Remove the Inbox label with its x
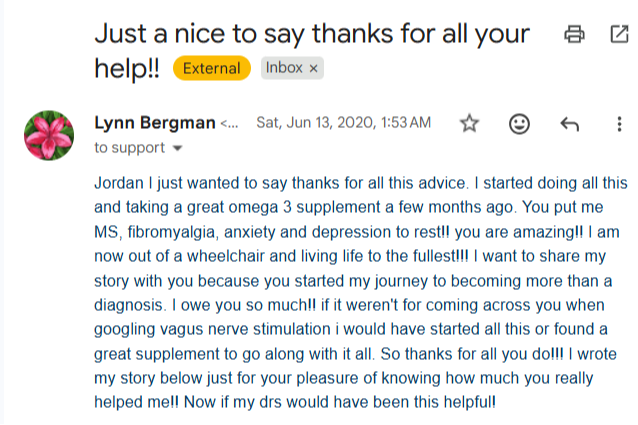The height and width of the screenshot is (425, 638). tap(313, 68)
